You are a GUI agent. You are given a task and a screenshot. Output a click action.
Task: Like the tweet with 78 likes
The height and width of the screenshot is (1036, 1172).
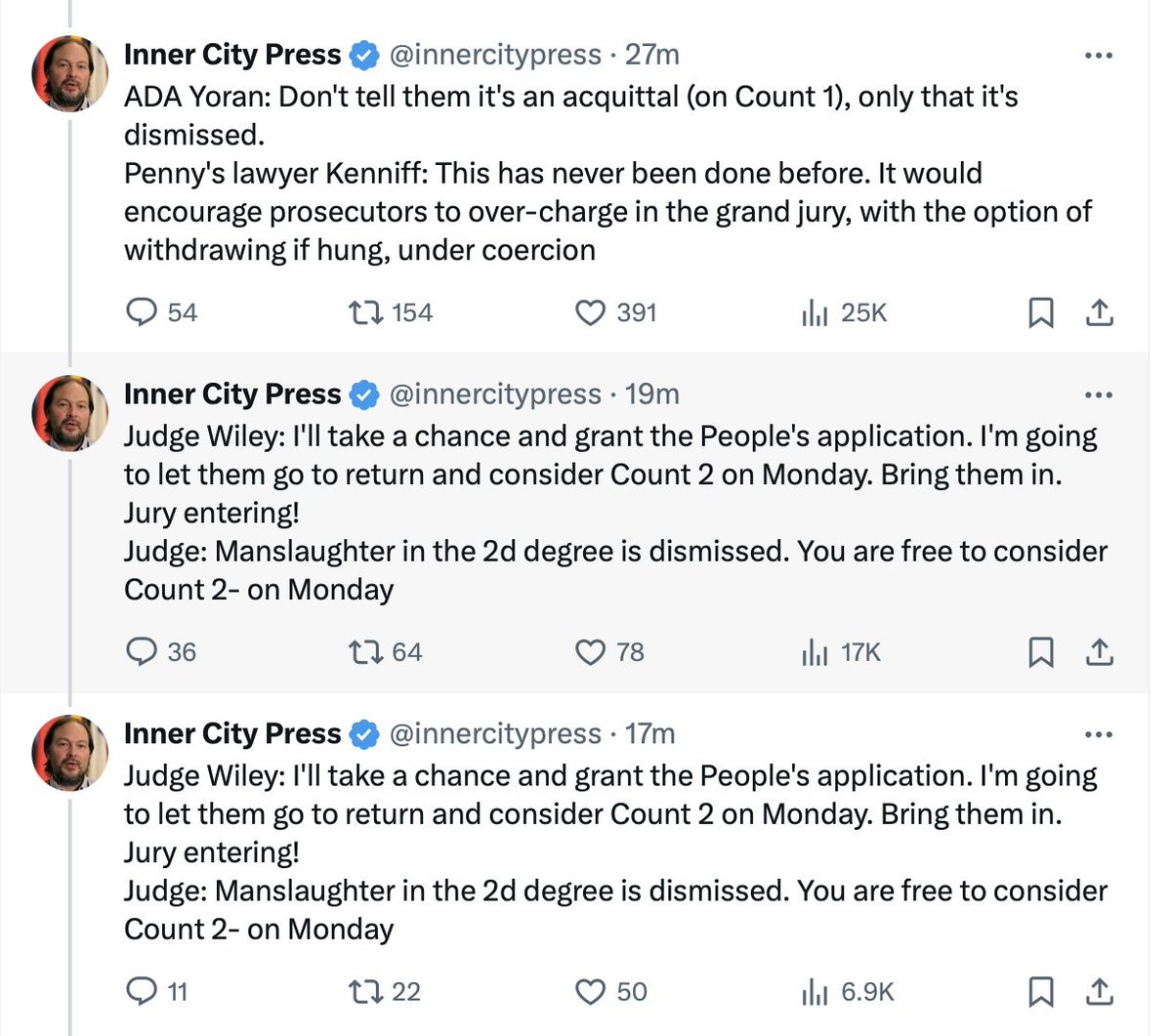click(x=590, y=651)
